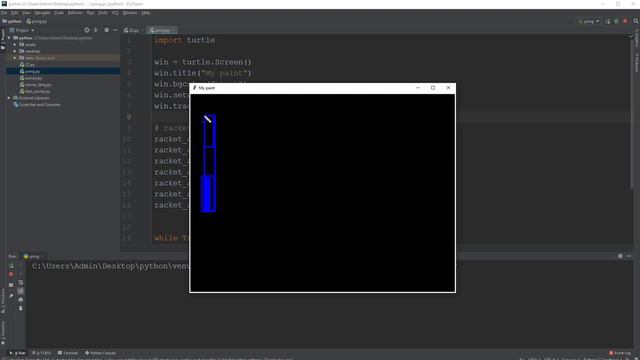Expand the assets folder
Image resolution: width=640 pixels, height=360 pixels.
tap(15, 44)
